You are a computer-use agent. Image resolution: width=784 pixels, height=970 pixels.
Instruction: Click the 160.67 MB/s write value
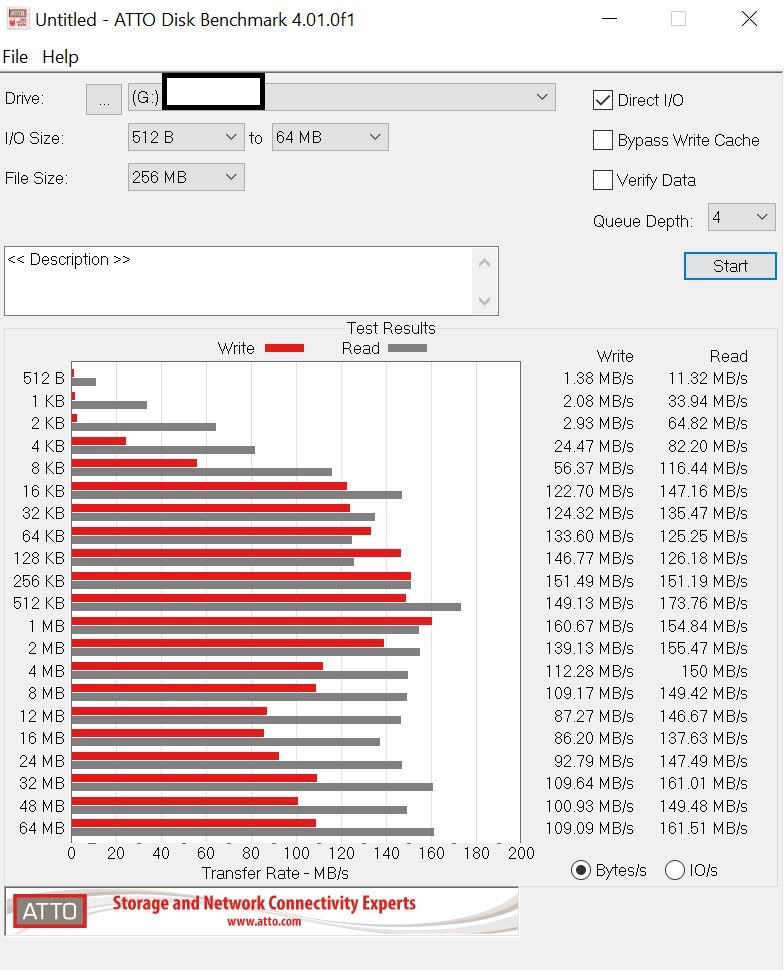[x=589, y=626]
